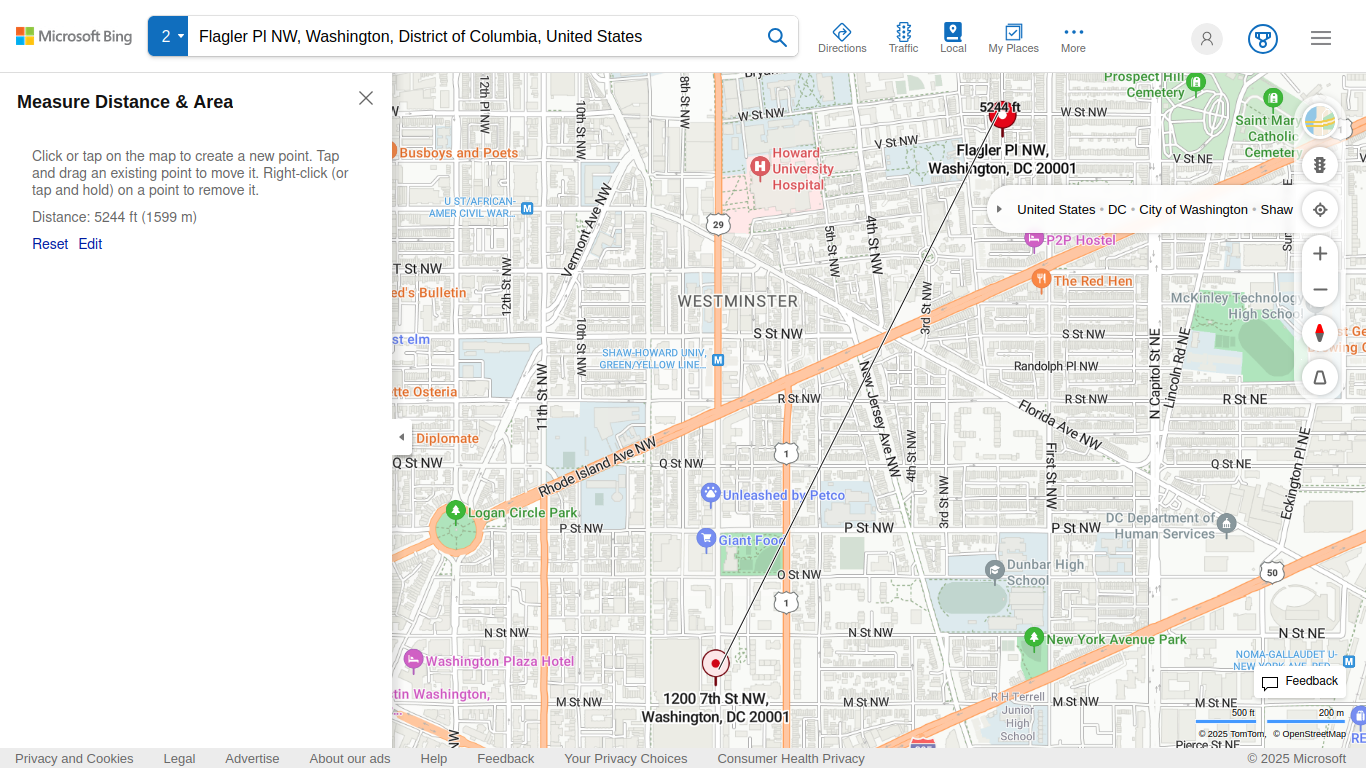Expand the location breadcrumb arrow
This screenshot has height=768, width=1366.
(x=999, y=209)
